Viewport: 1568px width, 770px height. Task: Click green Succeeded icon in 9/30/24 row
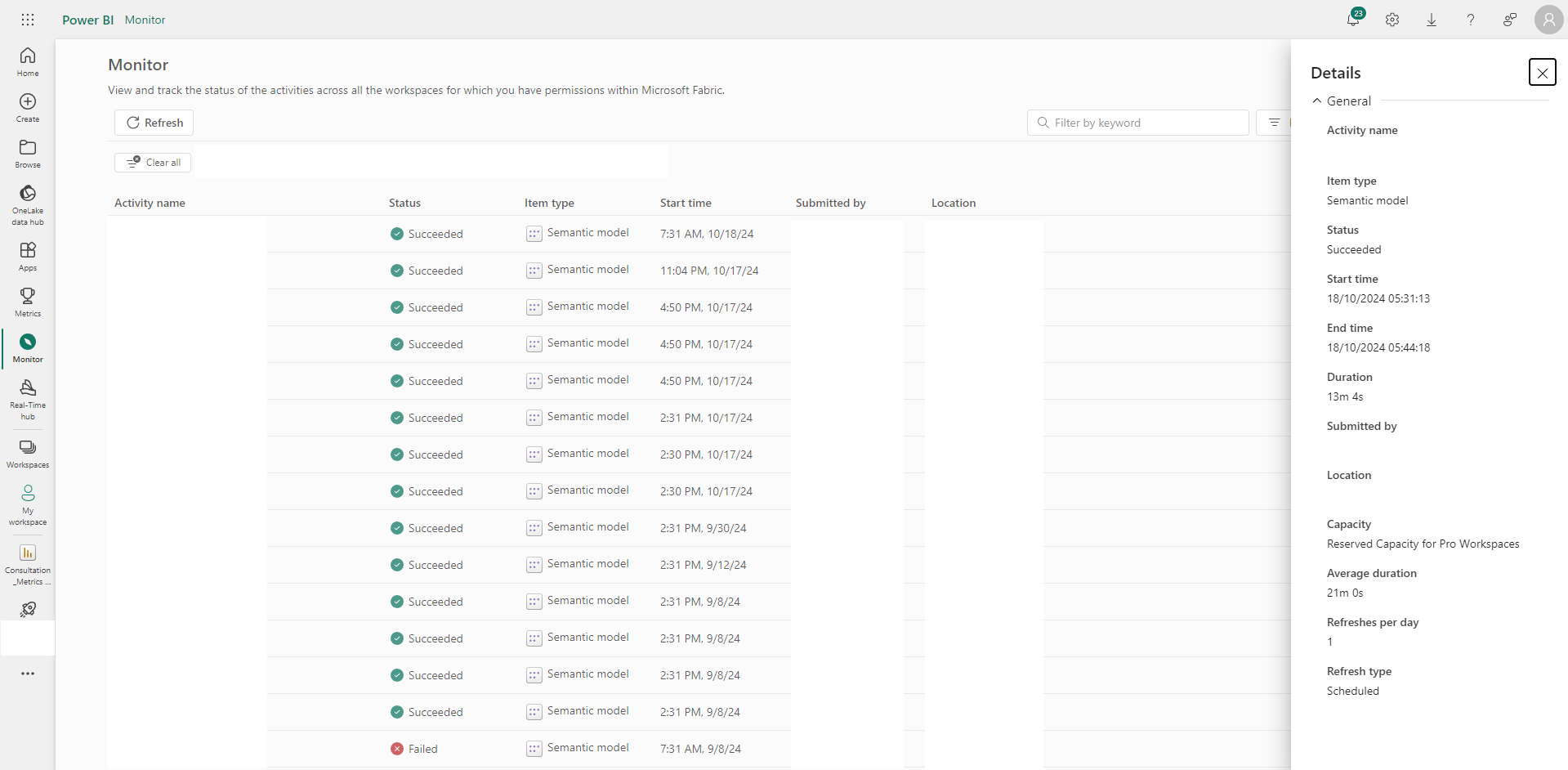pos(397,528)
